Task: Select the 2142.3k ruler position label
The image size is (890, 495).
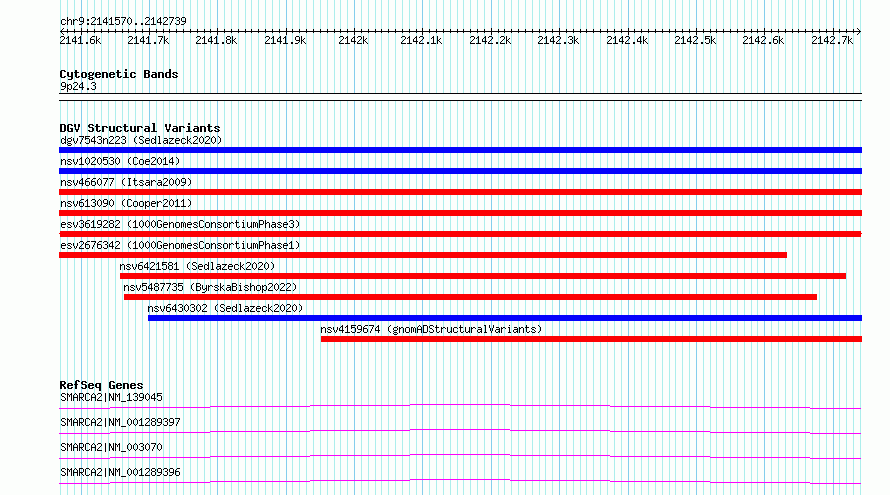Action: pyautogui.click(x=558, y=40)
